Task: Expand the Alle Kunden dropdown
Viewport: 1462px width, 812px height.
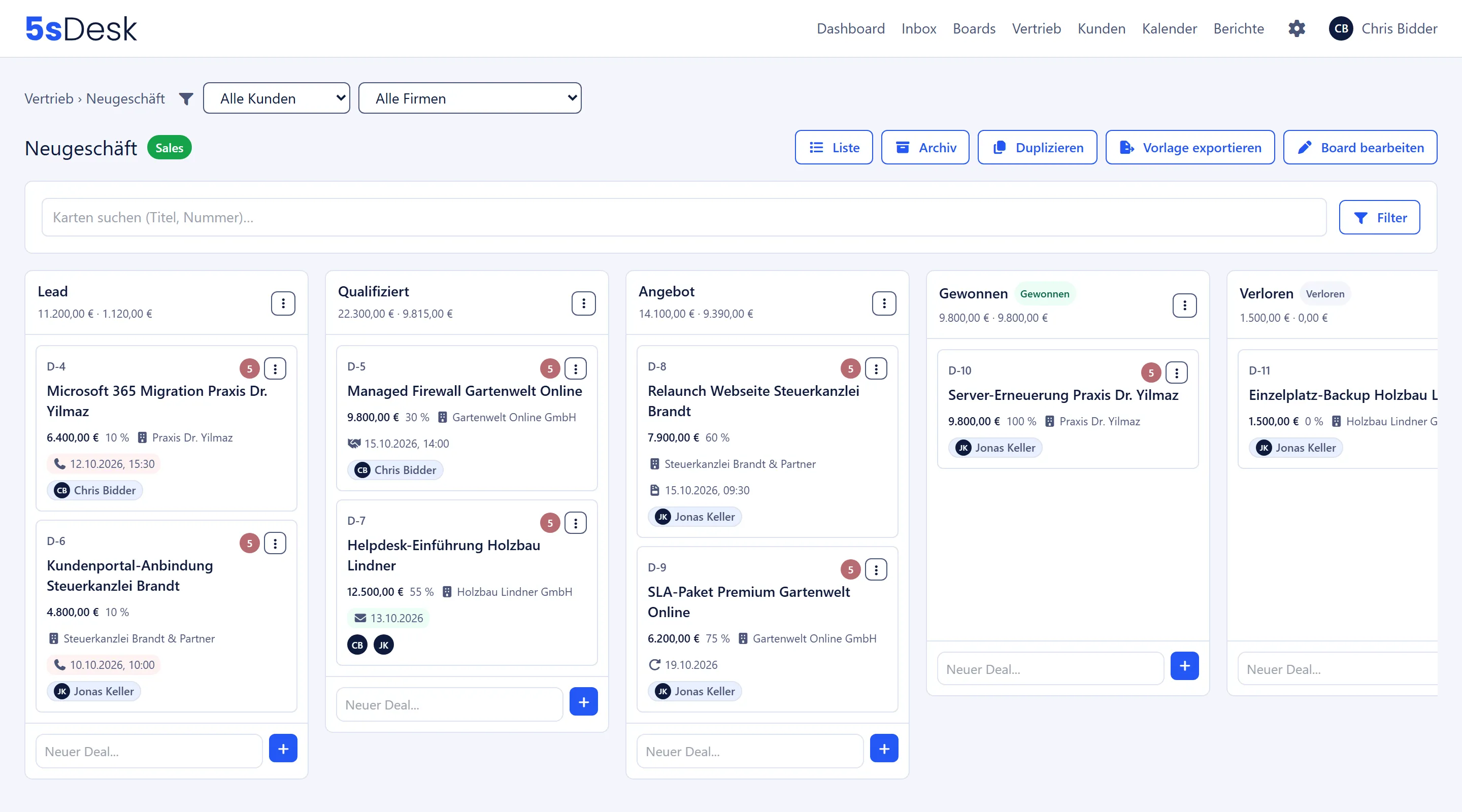Action: pyautogui.click(x=276, y=98)
